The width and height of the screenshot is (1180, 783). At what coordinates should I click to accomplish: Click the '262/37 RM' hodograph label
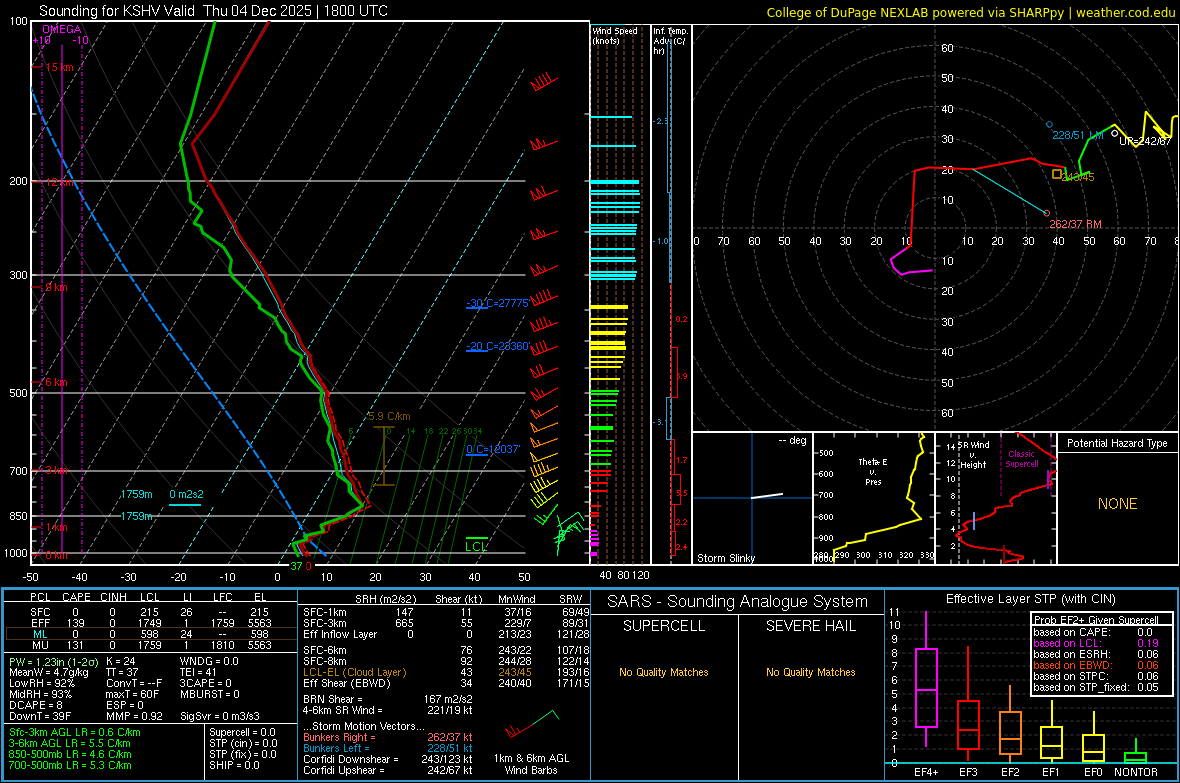point(1075,224)
